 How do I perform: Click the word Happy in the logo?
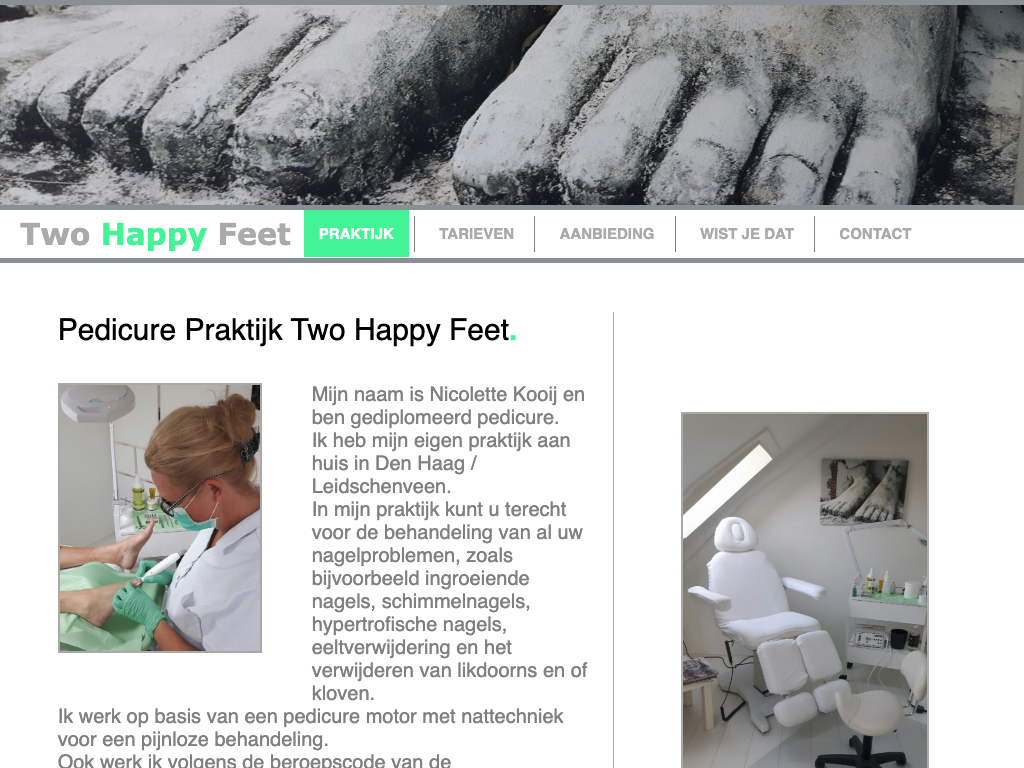[x=154, y=236]
